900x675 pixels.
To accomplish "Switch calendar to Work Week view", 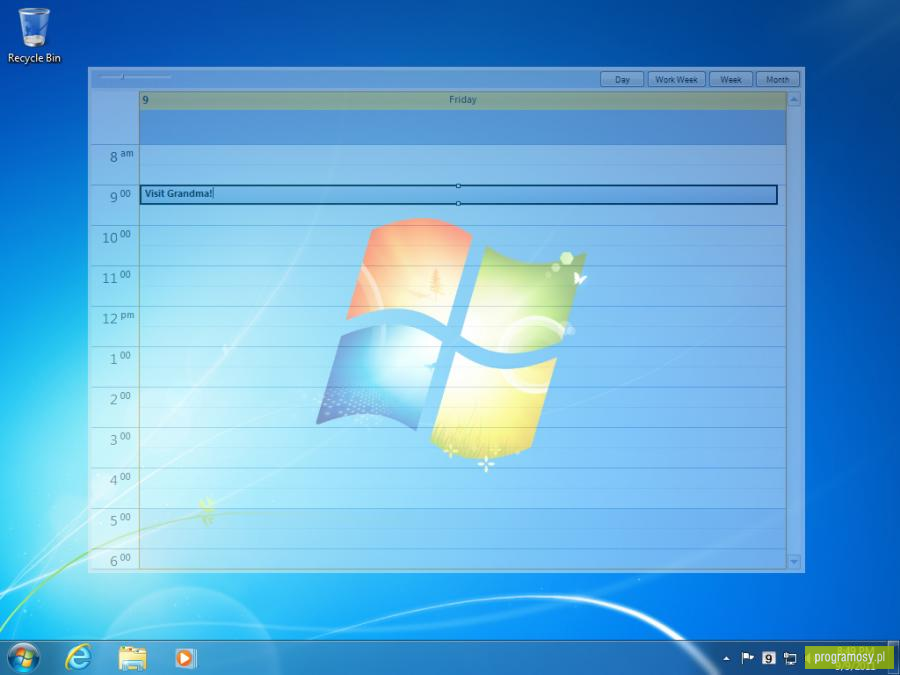I will [x=676, y=79].
